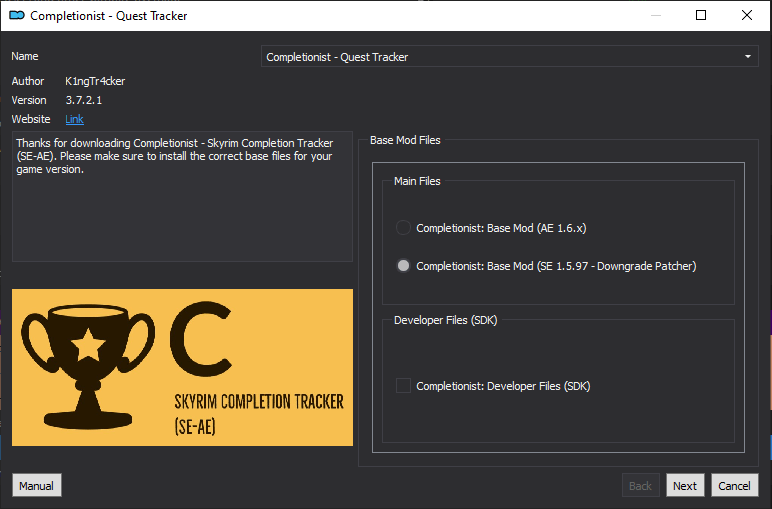Click the Skyrim Completion Tracker banner text
Screen dimensions: 772x509
(x=259, y=414)
